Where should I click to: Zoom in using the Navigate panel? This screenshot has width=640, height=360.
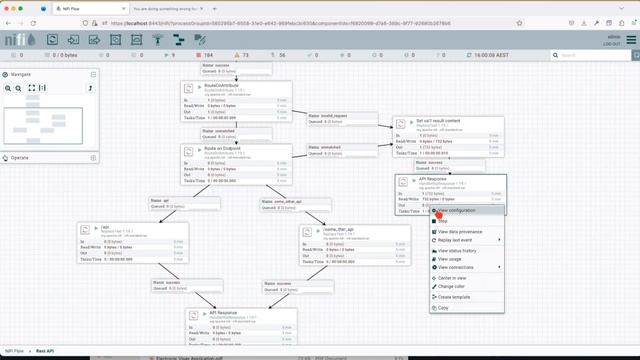[x=8, y=88]
